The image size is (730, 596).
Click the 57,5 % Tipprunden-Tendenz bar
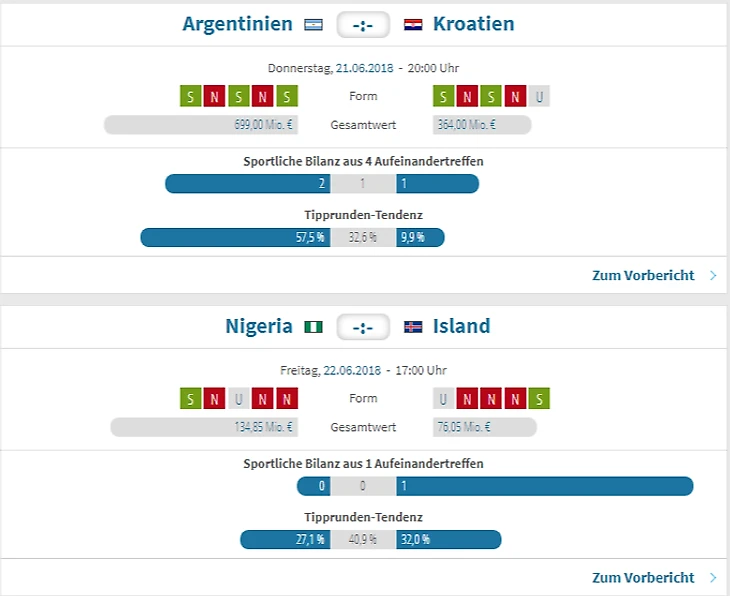pyautogui.click(x=235, y=238)
